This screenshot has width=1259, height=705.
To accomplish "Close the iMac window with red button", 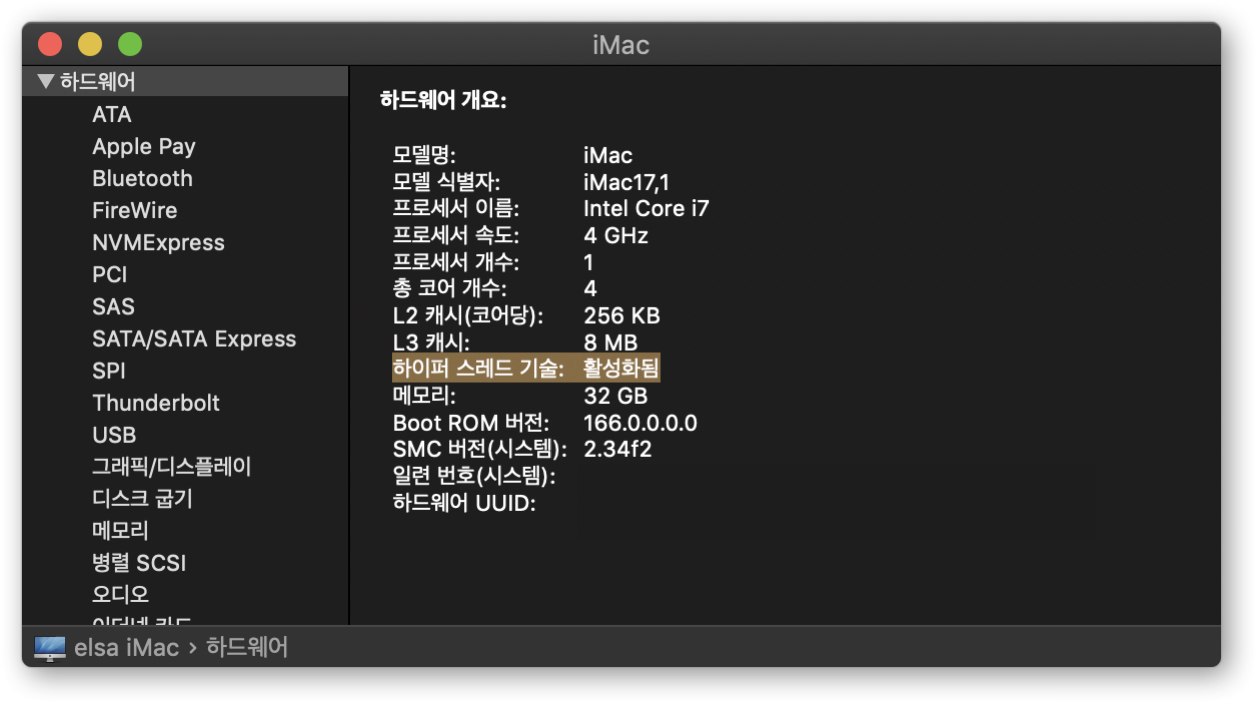I will [50, 44].
